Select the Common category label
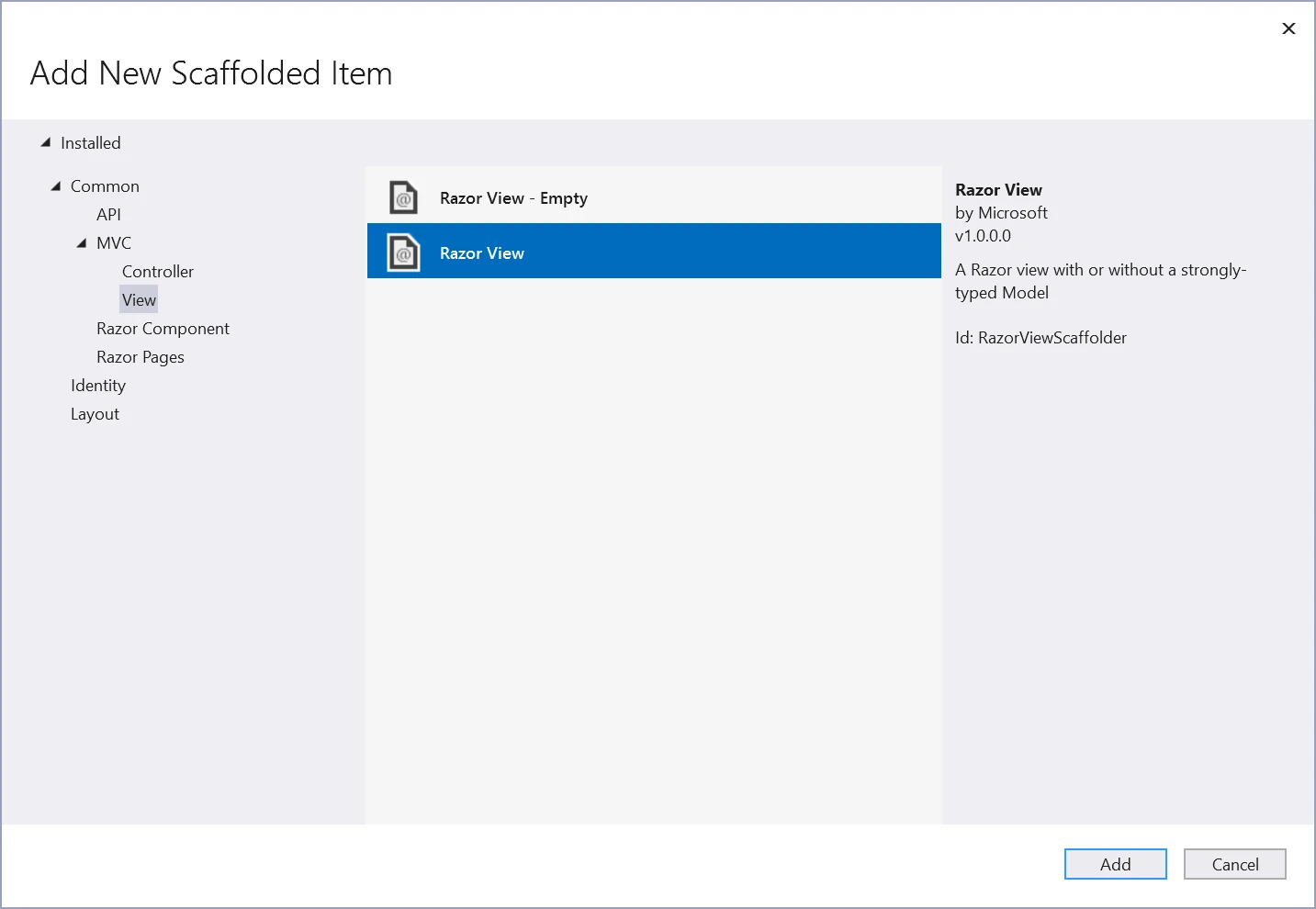 tap(105, 186)
